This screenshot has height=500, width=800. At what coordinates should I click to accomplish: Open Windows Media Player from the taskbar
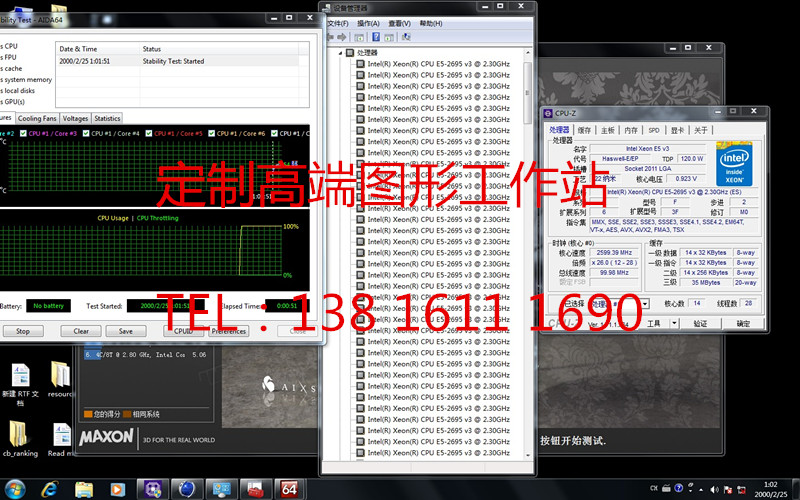click(x=117, y=489)
